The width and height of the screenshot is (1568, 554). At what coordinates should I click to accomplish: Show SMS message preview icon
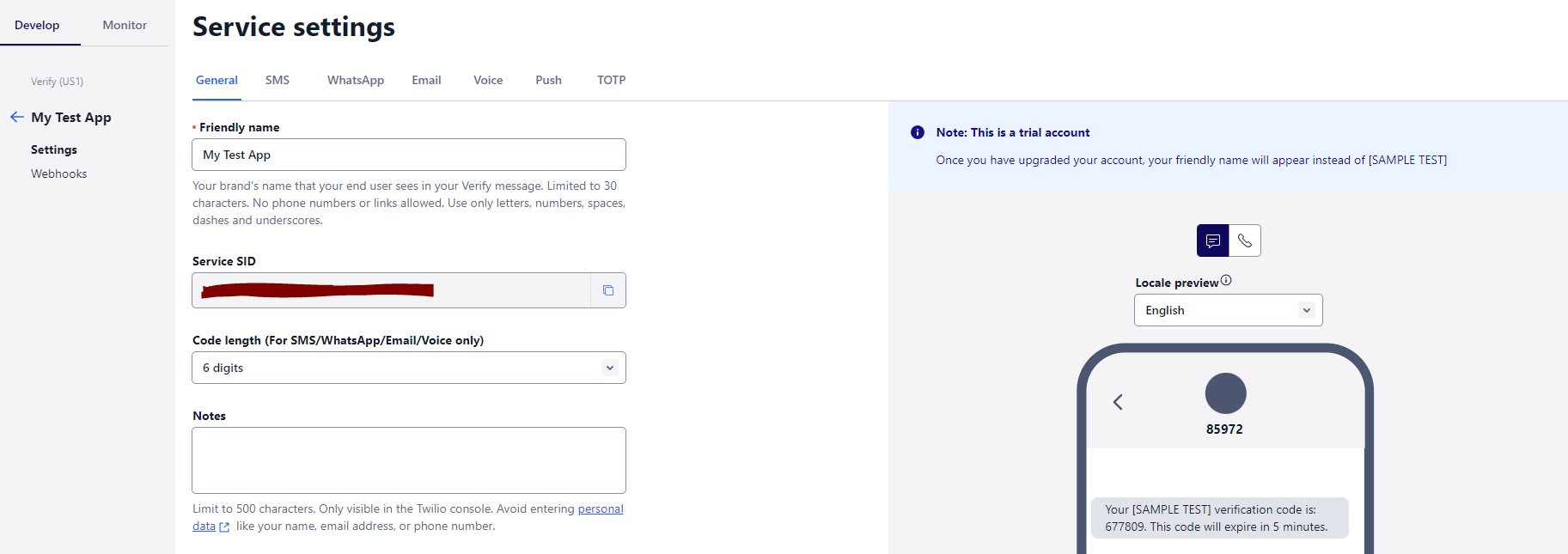(1212, 240)
